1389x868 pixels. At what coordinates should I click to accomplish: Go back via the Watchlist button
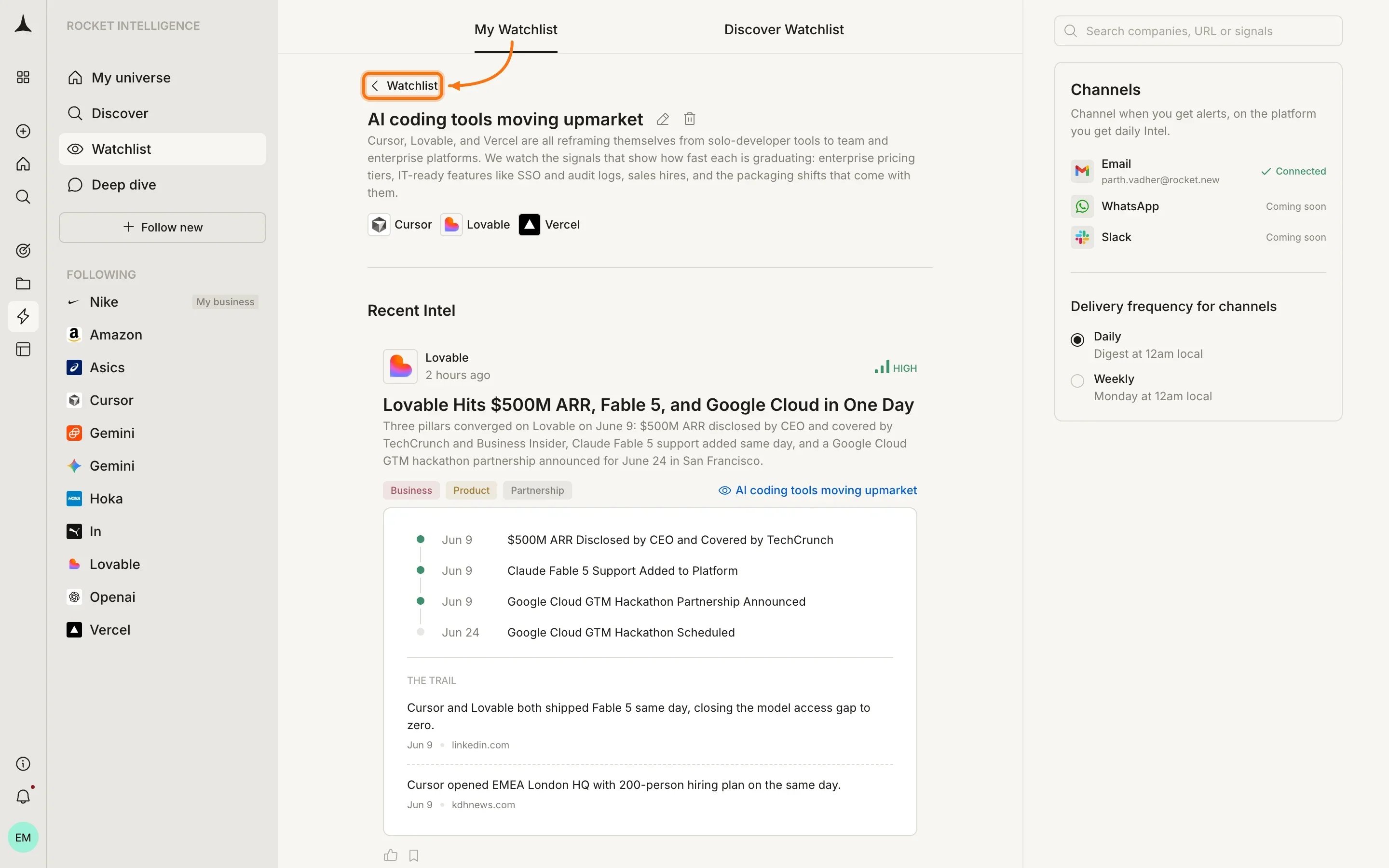403,85
